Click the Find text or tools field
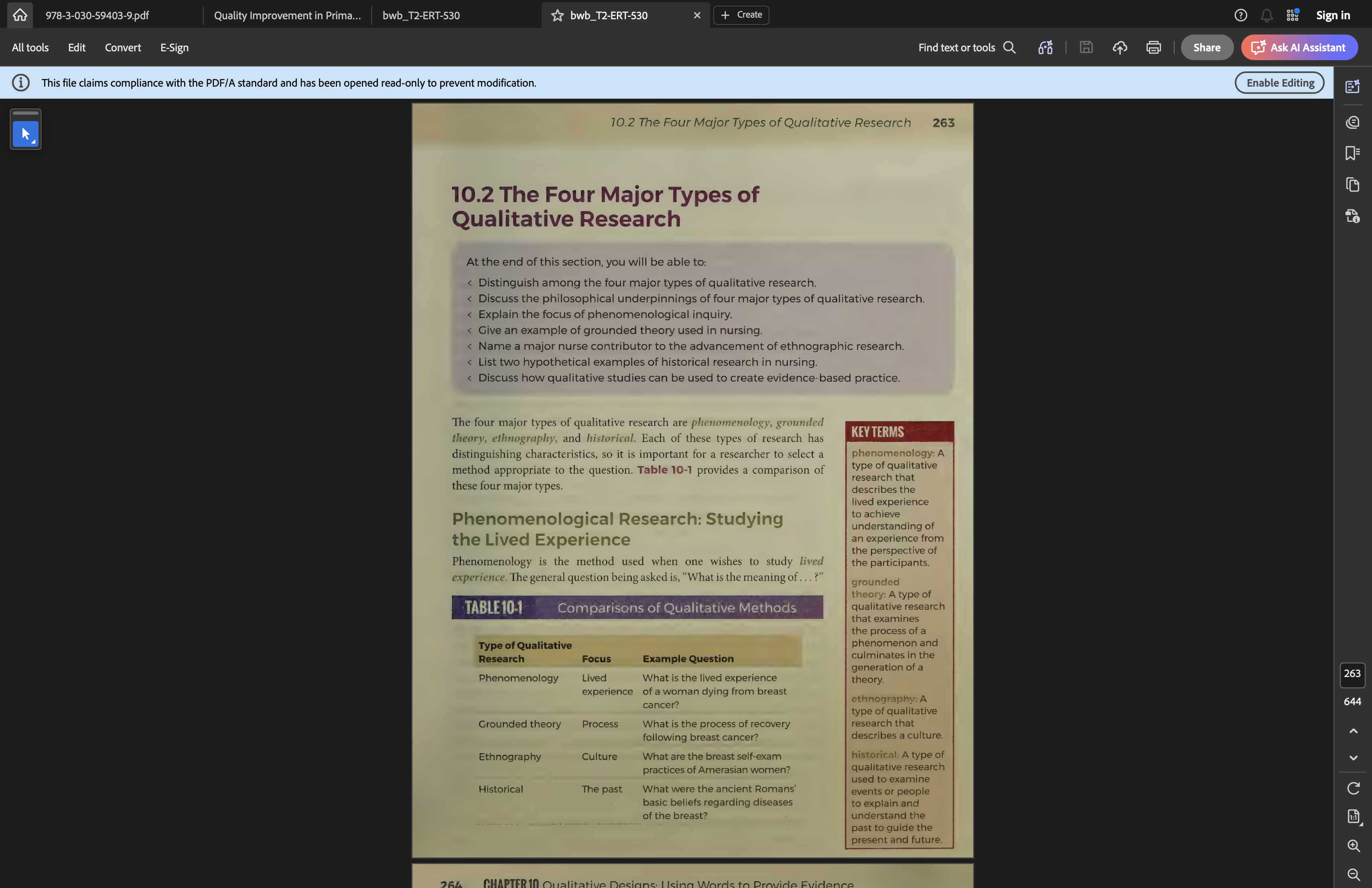Screen dimensions: 1372x888 coord(967,47)
